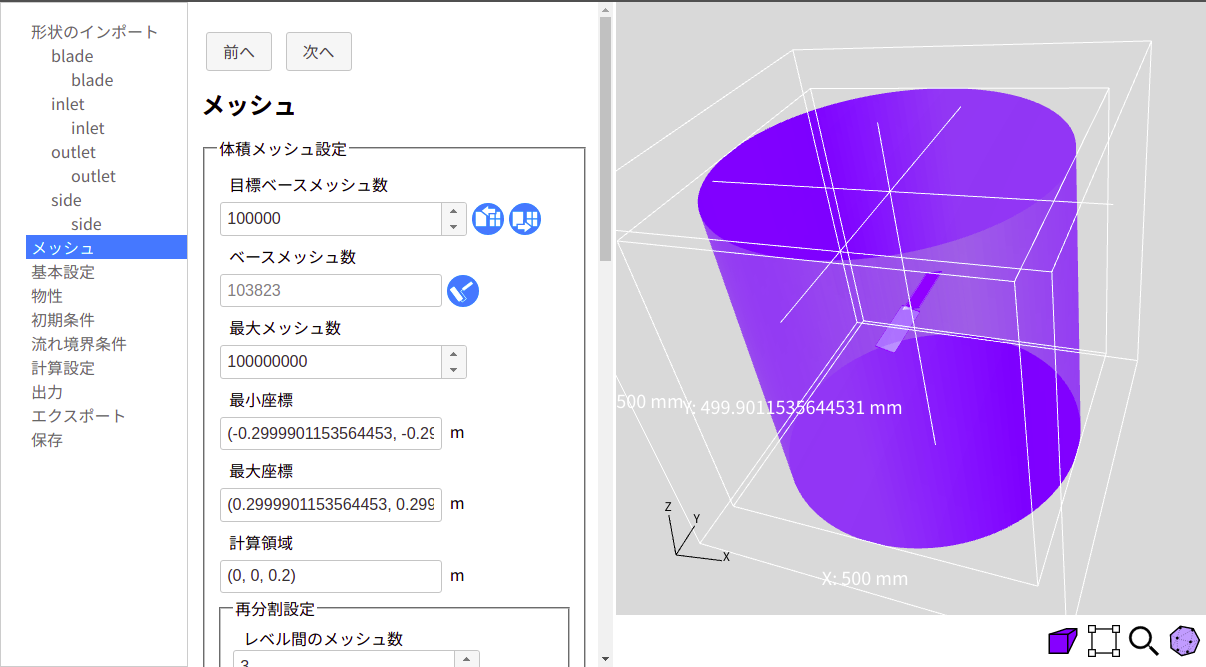Screen dimensions: 1206x667
Task: Click the magnifier zoom icon in the viewer
Action: [1143, 640]
